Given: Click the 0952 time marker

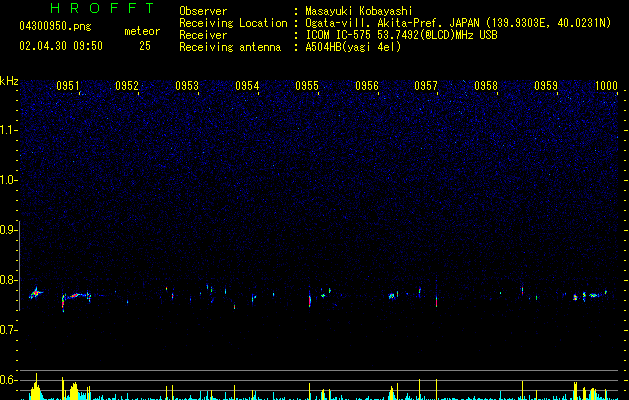Looking at the screenshot, I should (127, 86).
